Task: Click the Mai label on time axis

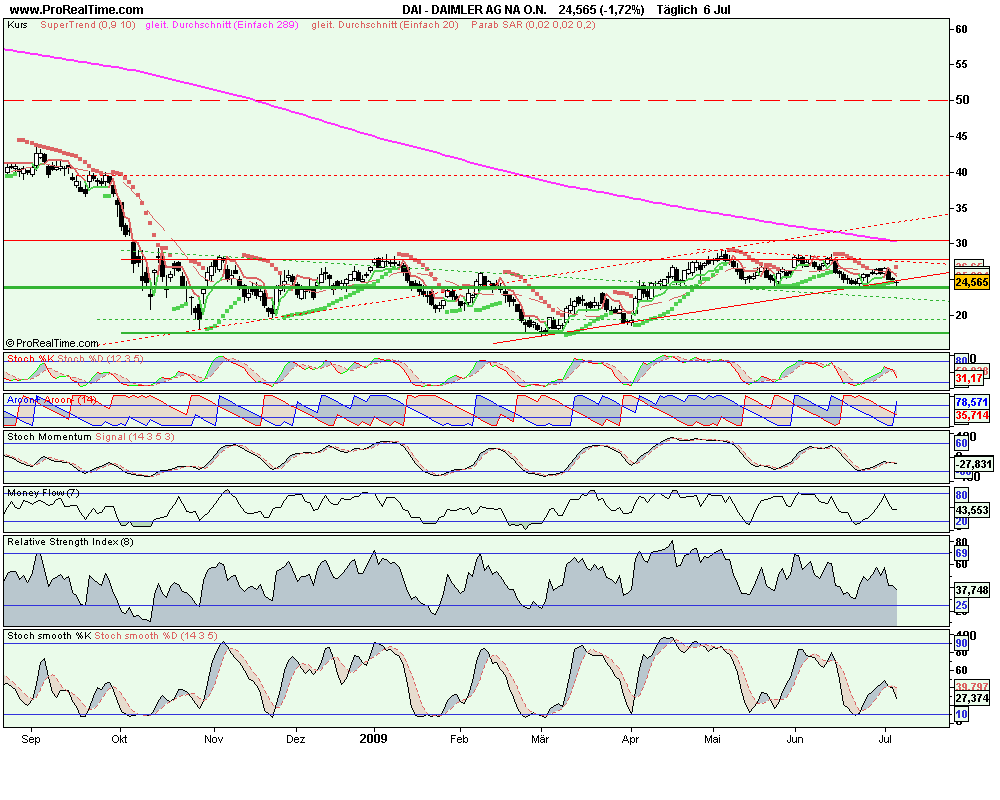Action: click(712, 739)
